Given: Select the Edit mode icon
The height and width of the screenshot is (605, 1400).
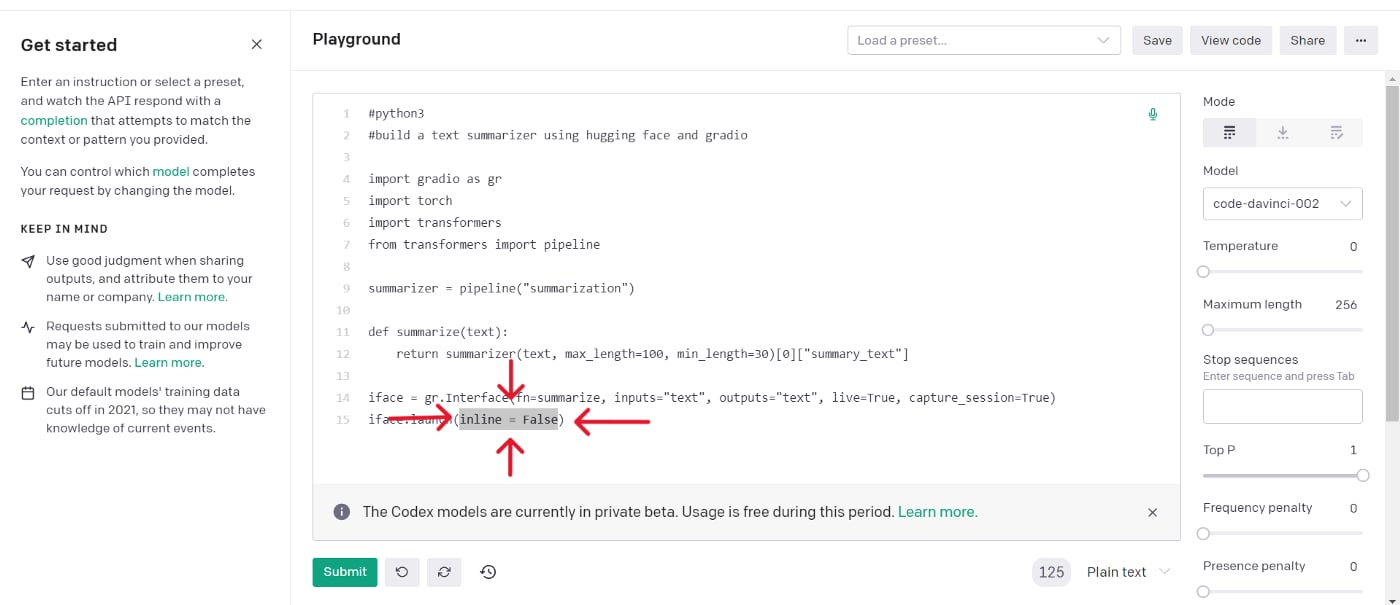Looking at the screenshot, I should (1336, 132).
